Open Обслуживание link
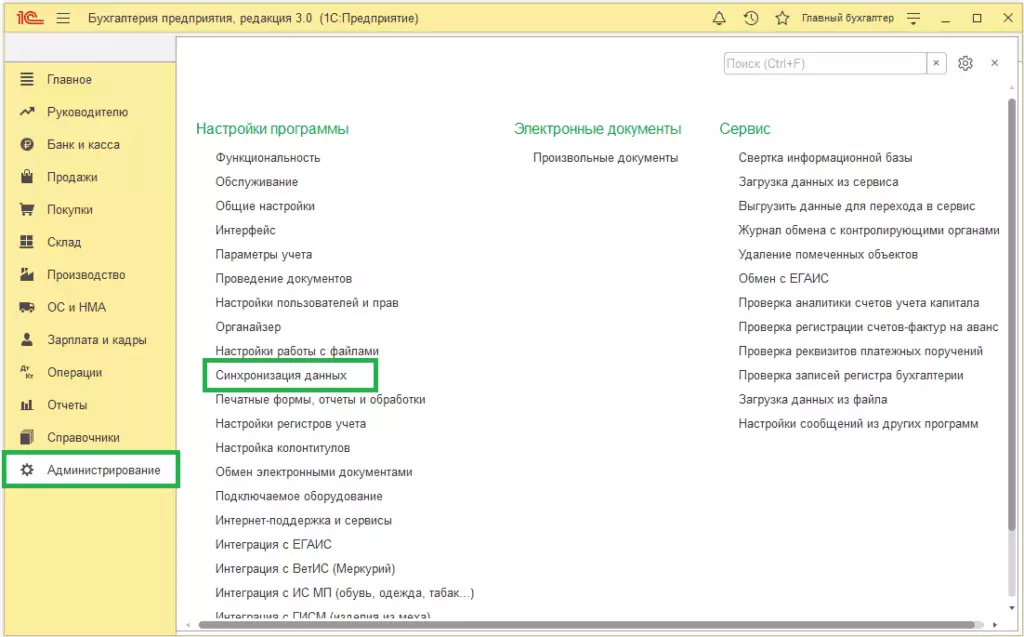This screenshot has height=637, width=1024. click(x=257, y=182)
